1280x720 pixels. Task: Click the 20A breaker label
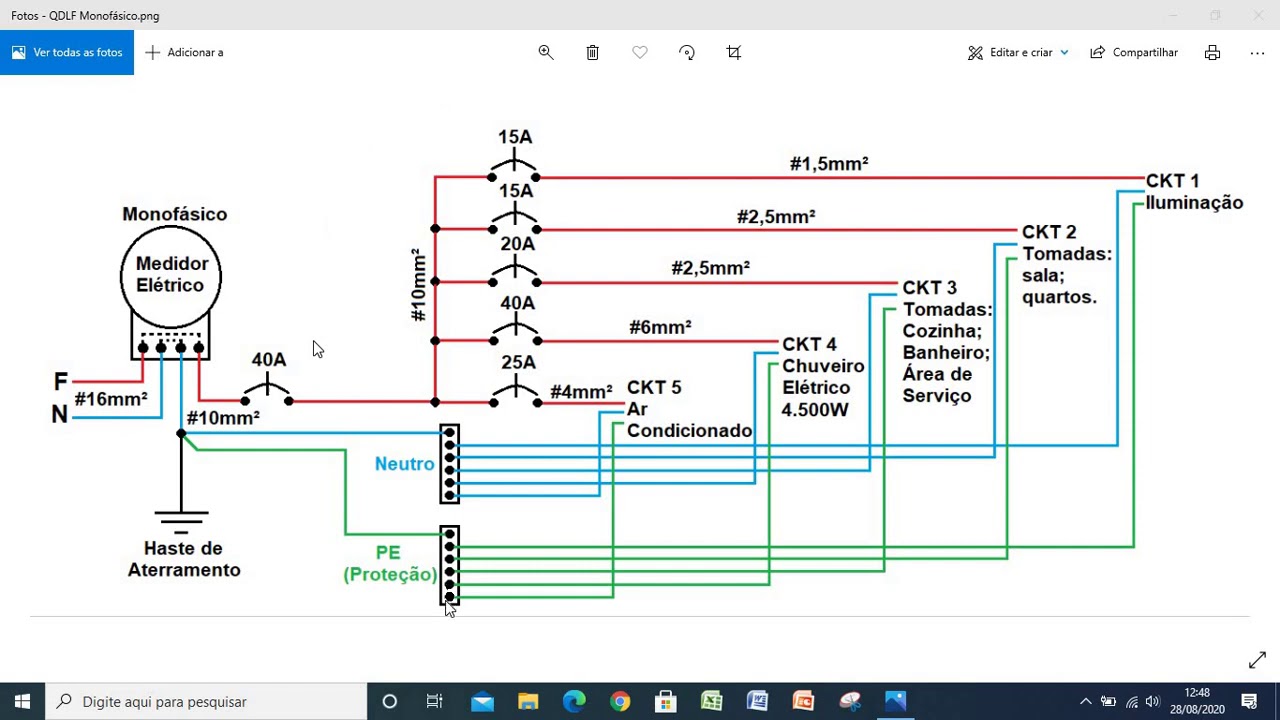tap(517, 244)
